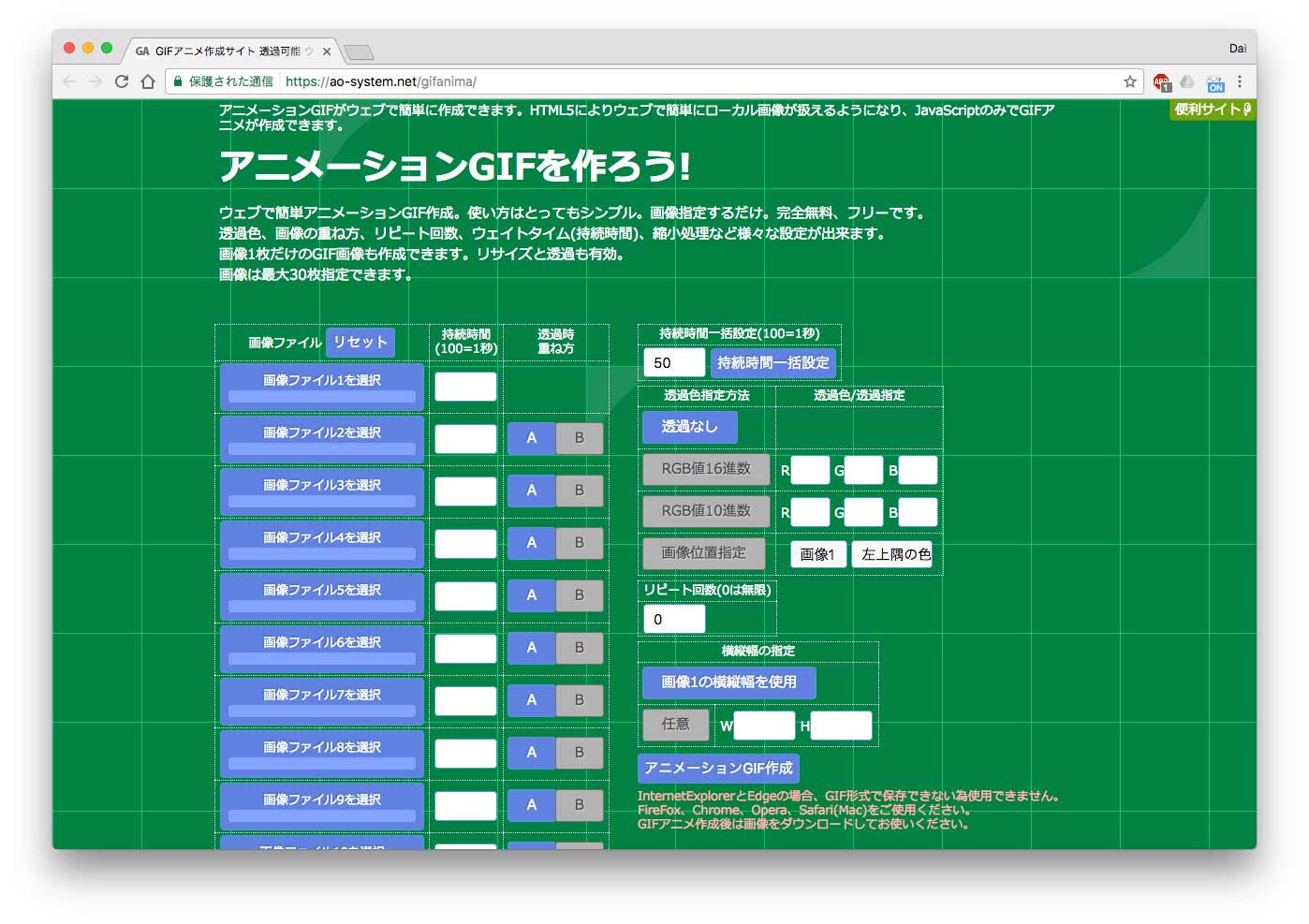Select overlay mode B for image 9
Viewport: 1309px width, 924px height.
[580, 805]
